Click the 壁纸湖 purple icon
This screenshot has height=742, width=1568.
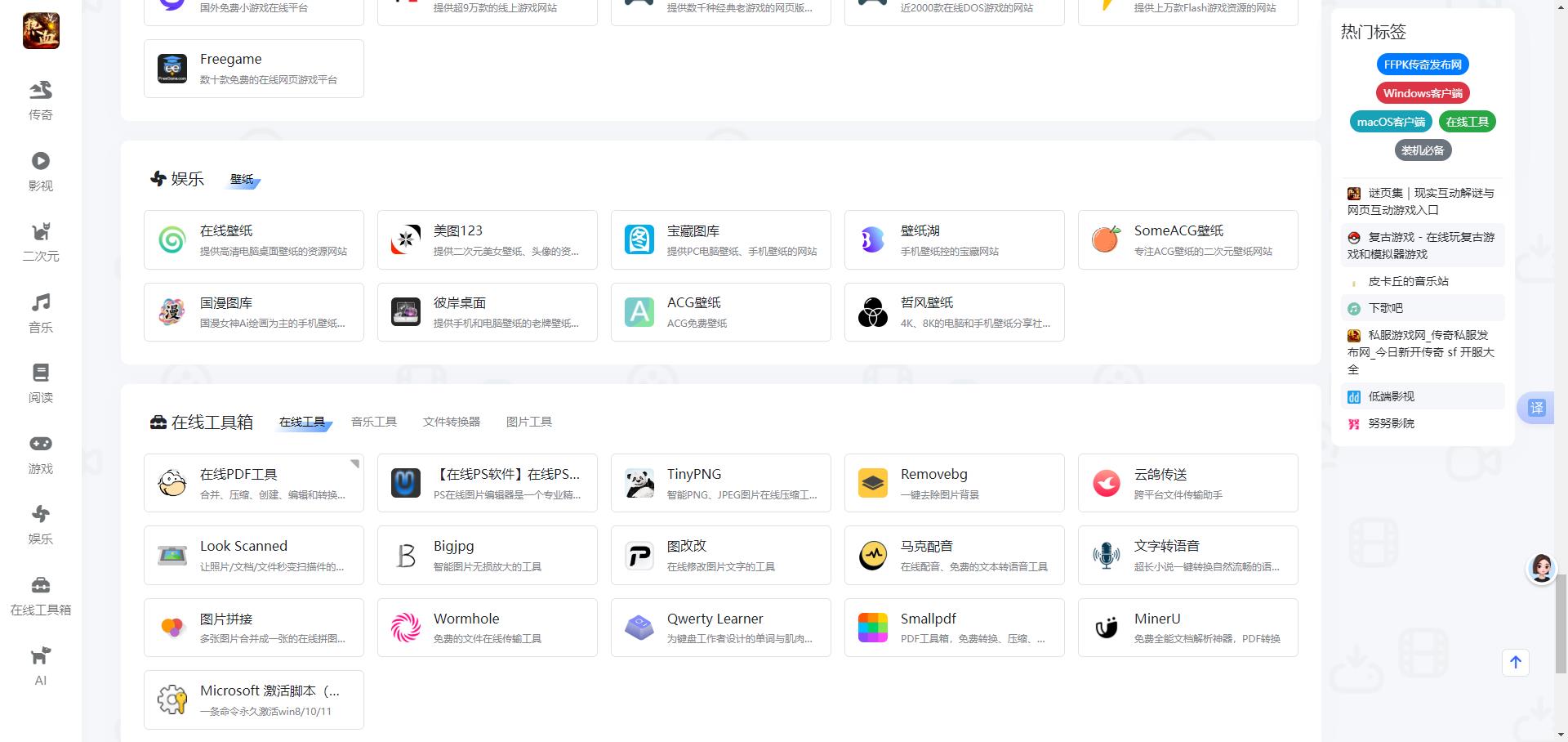pyautogui.click(x=873, y=240)
